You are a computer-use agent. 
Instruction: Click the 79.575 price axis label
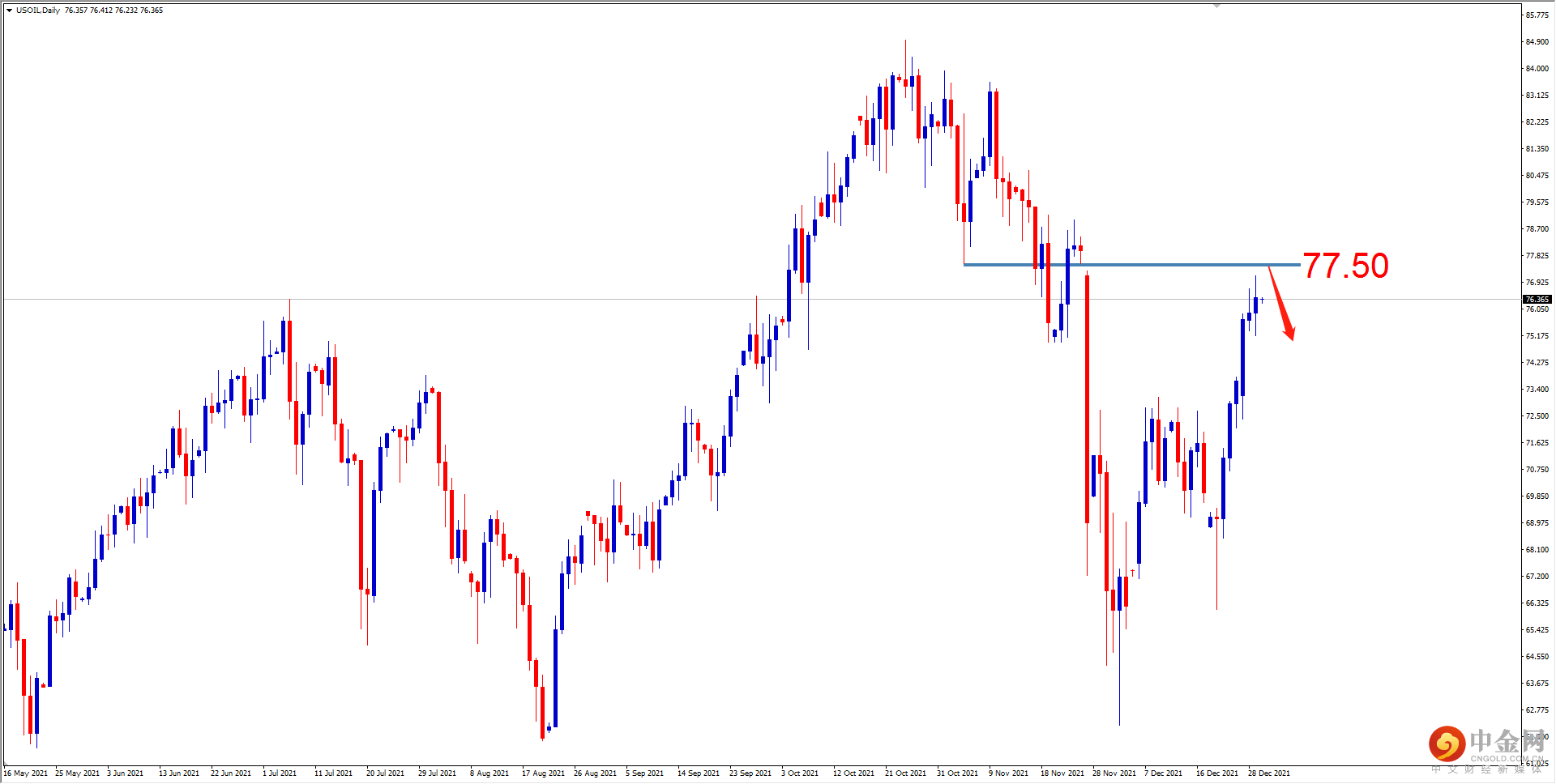tap(1537, 202)
